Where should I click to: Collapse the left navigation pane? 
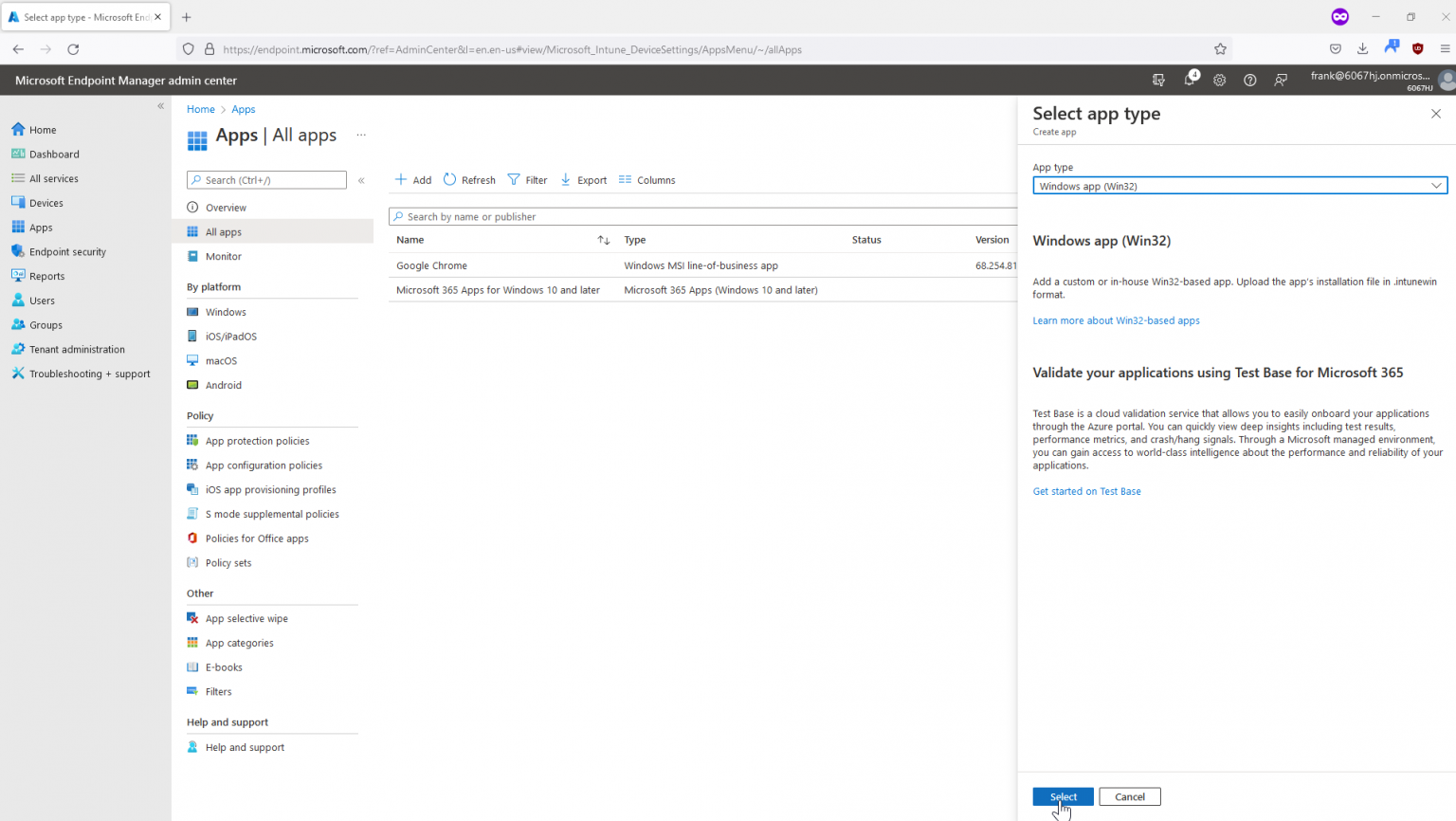(161, 106)
